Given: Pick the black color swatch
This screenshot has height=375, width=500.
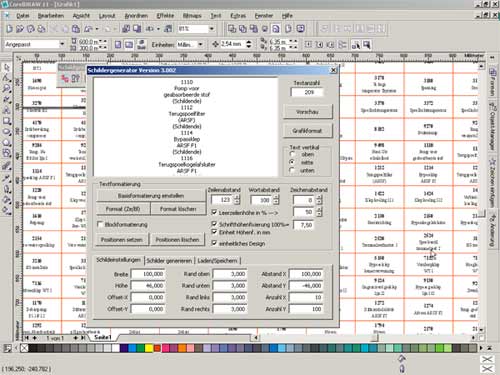Looking at the screenshot, I should [33, 348].
